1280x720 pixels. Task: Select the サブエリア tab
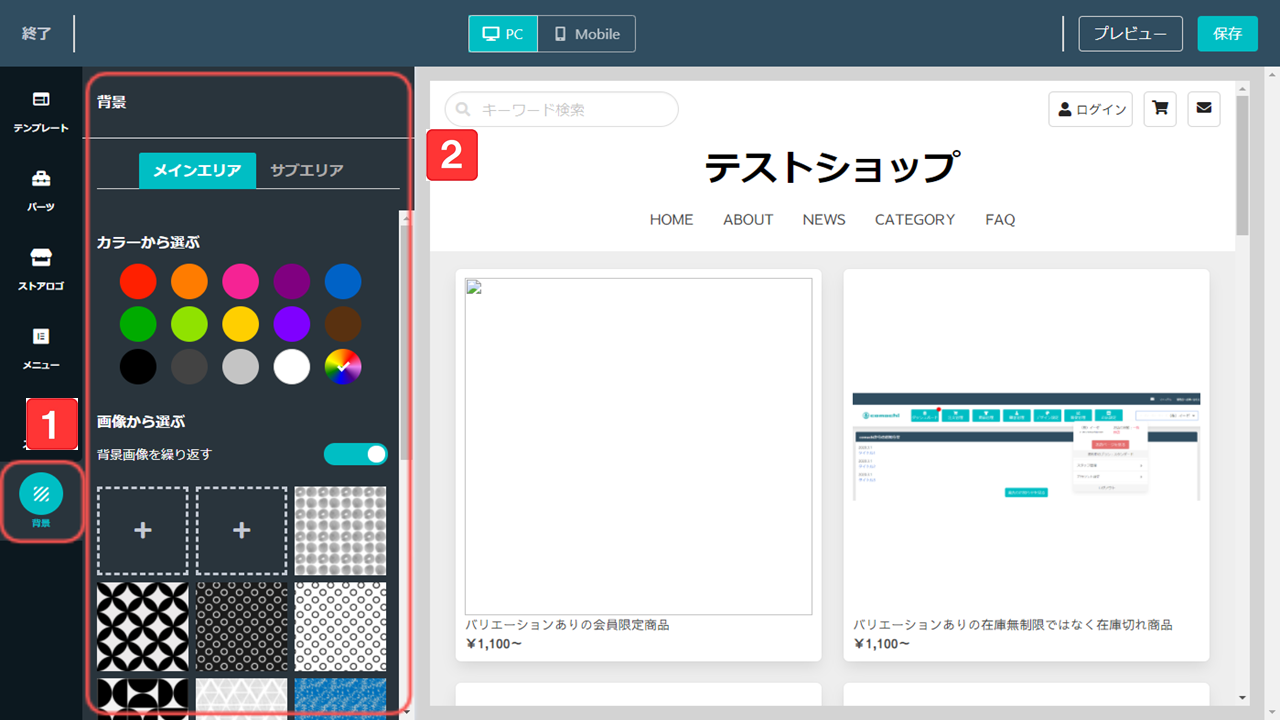click(x=307, y=170)
